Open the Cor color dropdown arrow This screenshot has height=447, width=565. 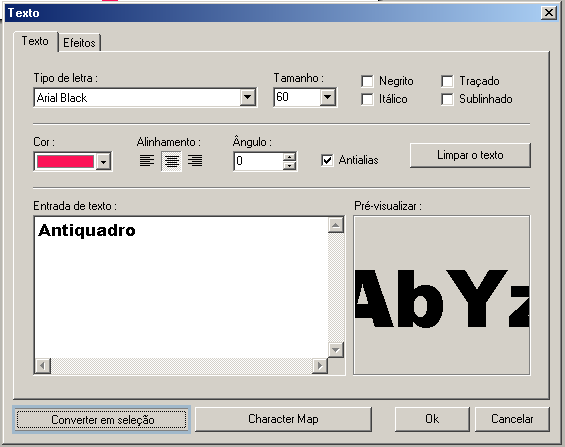[x=103, y=161]
